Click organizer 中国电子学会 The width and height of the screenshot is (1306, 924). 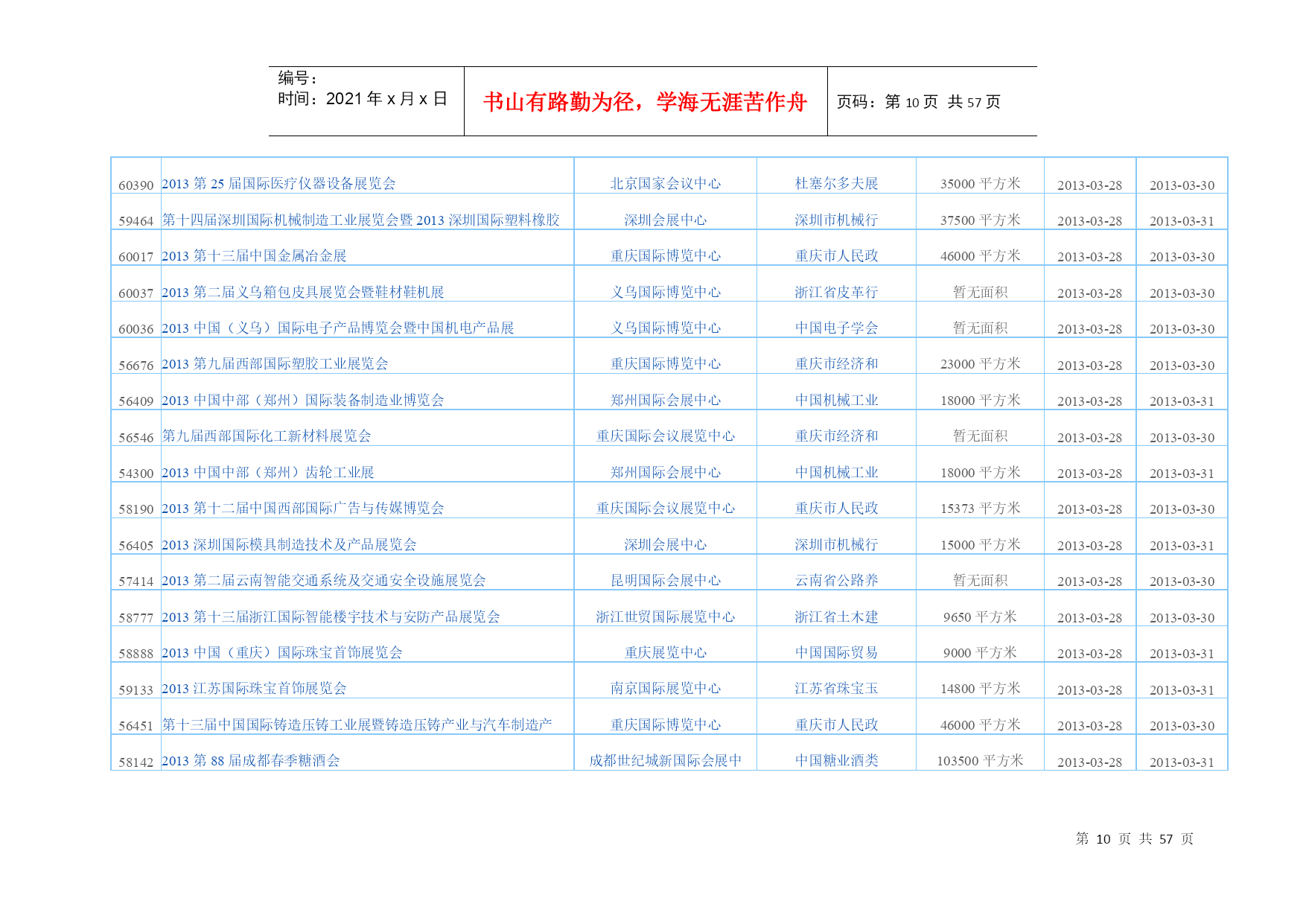[x=837, y=328]
